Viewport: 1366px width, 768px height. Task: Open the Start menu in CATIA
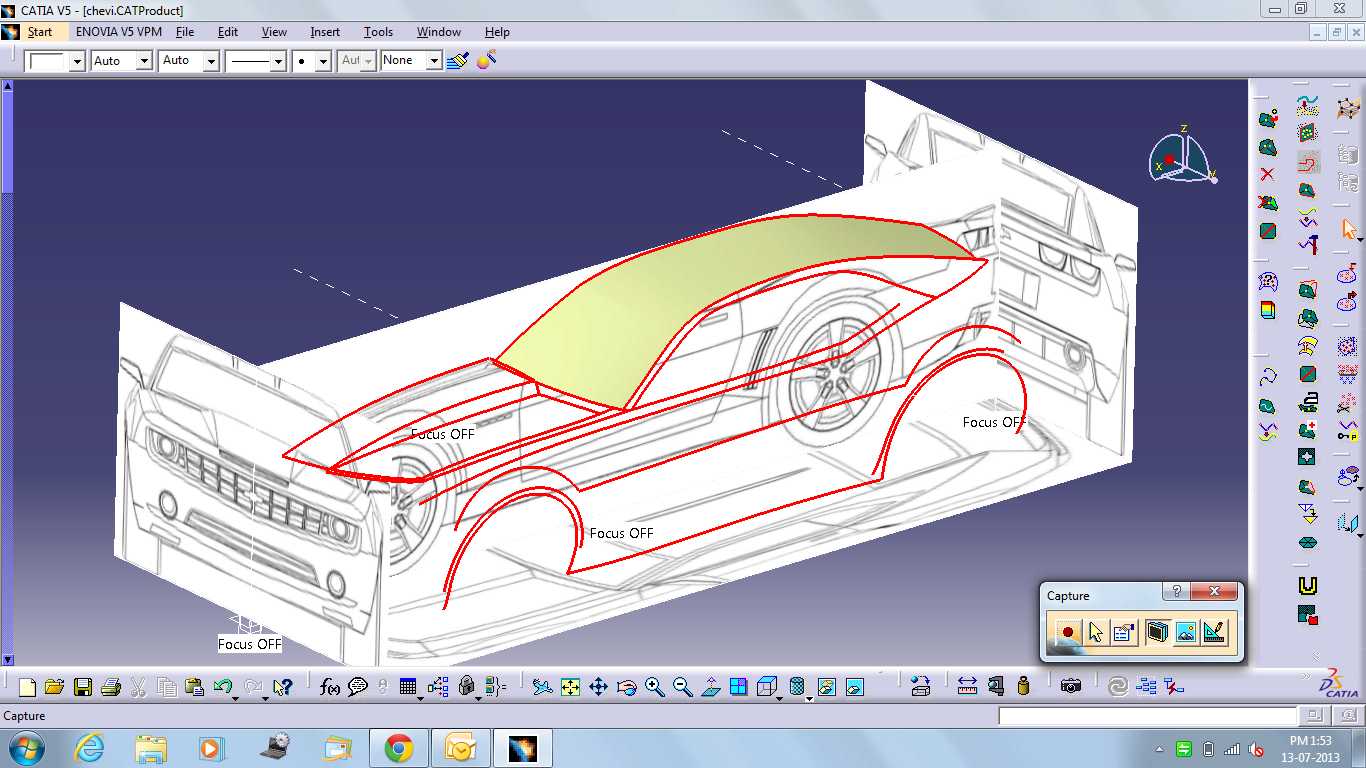click(x=40, y=32)
